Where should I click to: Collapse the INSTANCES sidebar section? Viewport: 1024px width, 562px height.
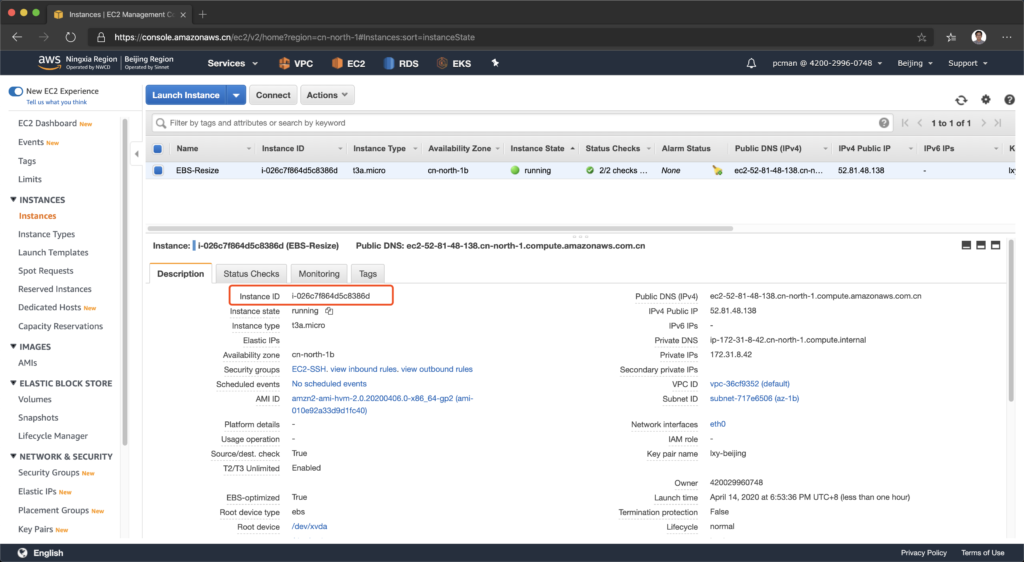(x=12, y=200)
